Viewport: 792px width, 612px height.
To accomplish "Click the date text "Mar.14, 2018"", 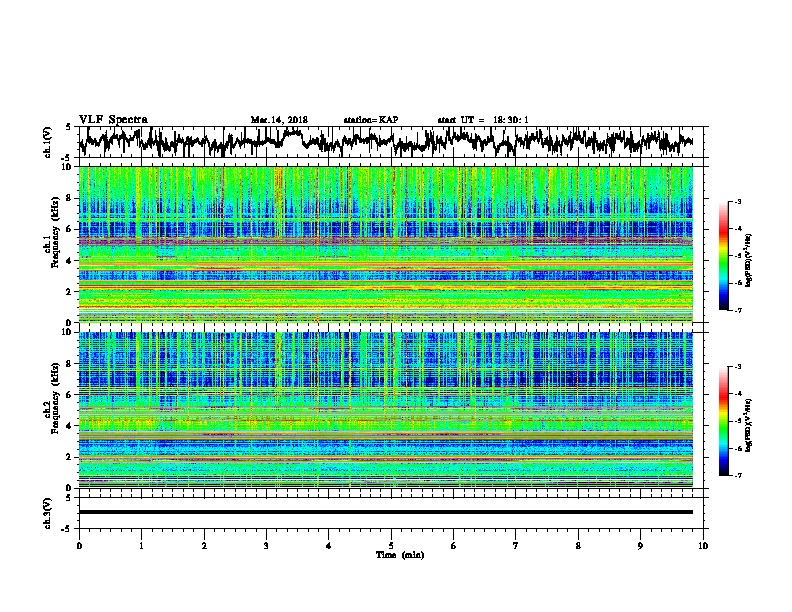I will coord(279,120).
